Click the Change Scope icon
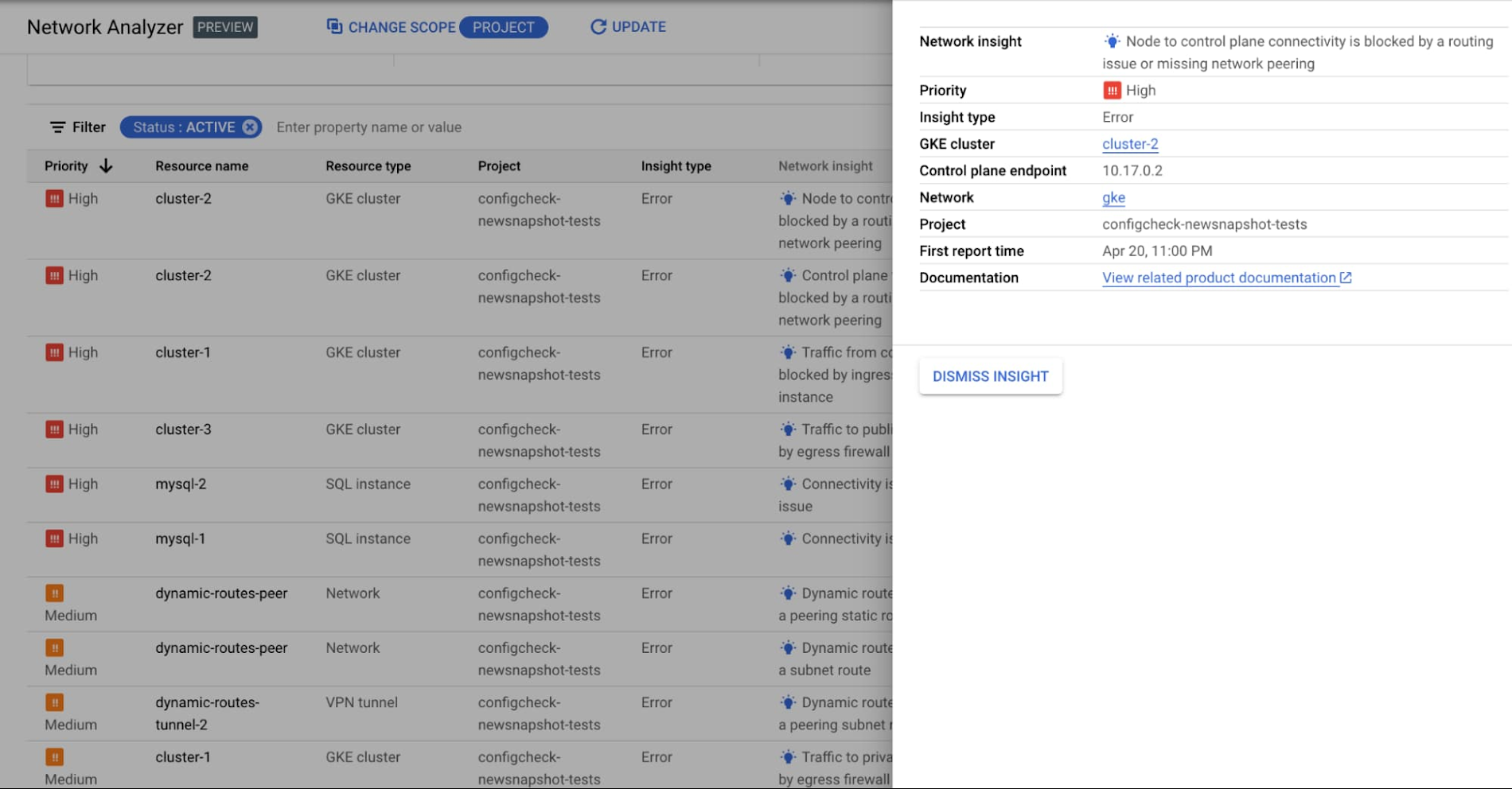This screenshot has height=789, width=1512. click(334, 26)
